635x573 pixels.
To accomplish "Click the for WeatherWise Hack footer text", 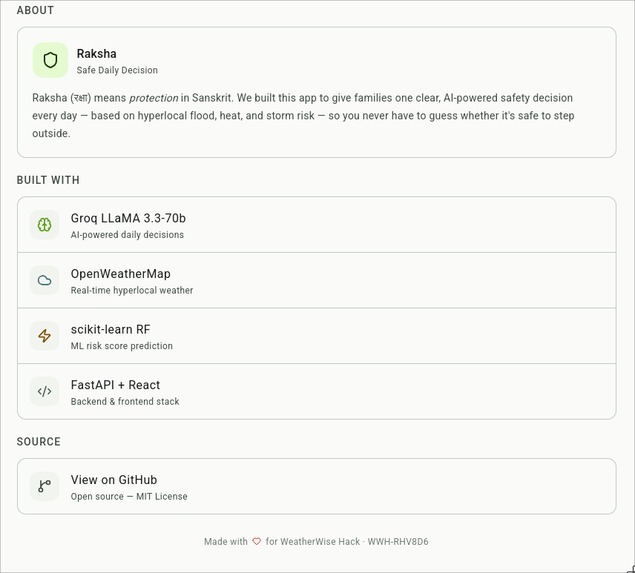I will (x=313, y=541).
